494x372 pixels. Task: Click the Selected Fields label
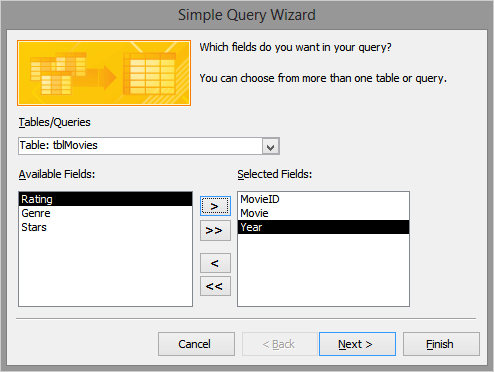click(x=275, y=174)
